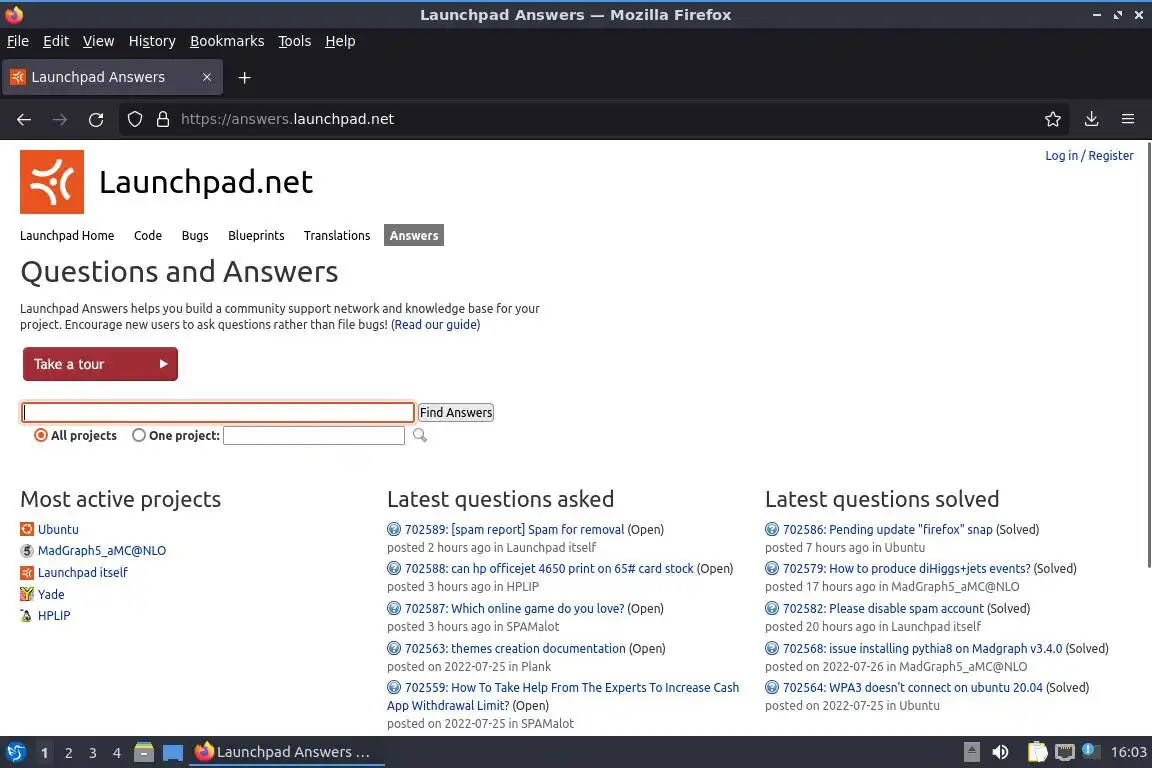
Task: Switch to virtual desktop 2
Action: (x=68, y=753)
